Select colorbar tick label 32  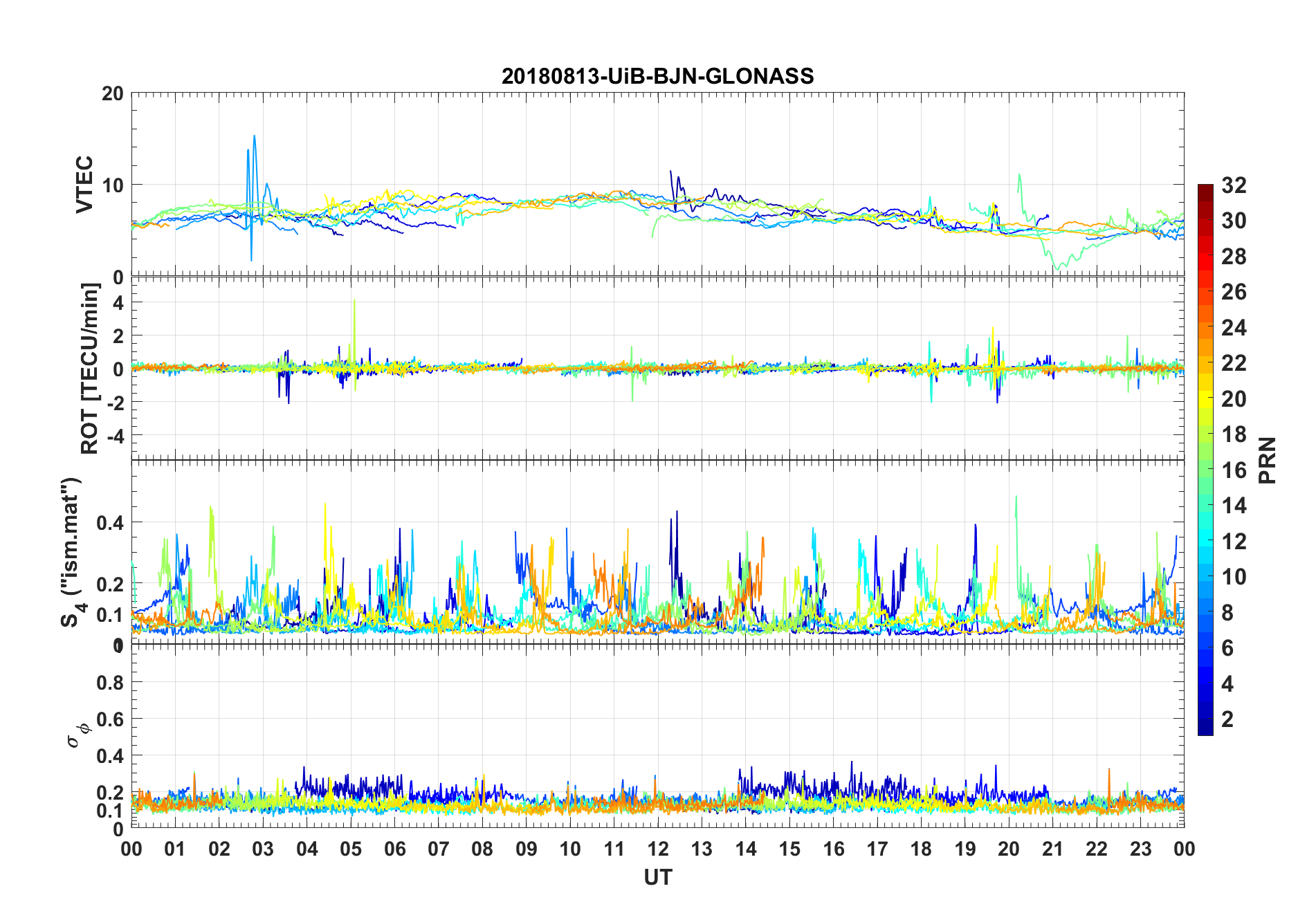[x=1234, y=185]
